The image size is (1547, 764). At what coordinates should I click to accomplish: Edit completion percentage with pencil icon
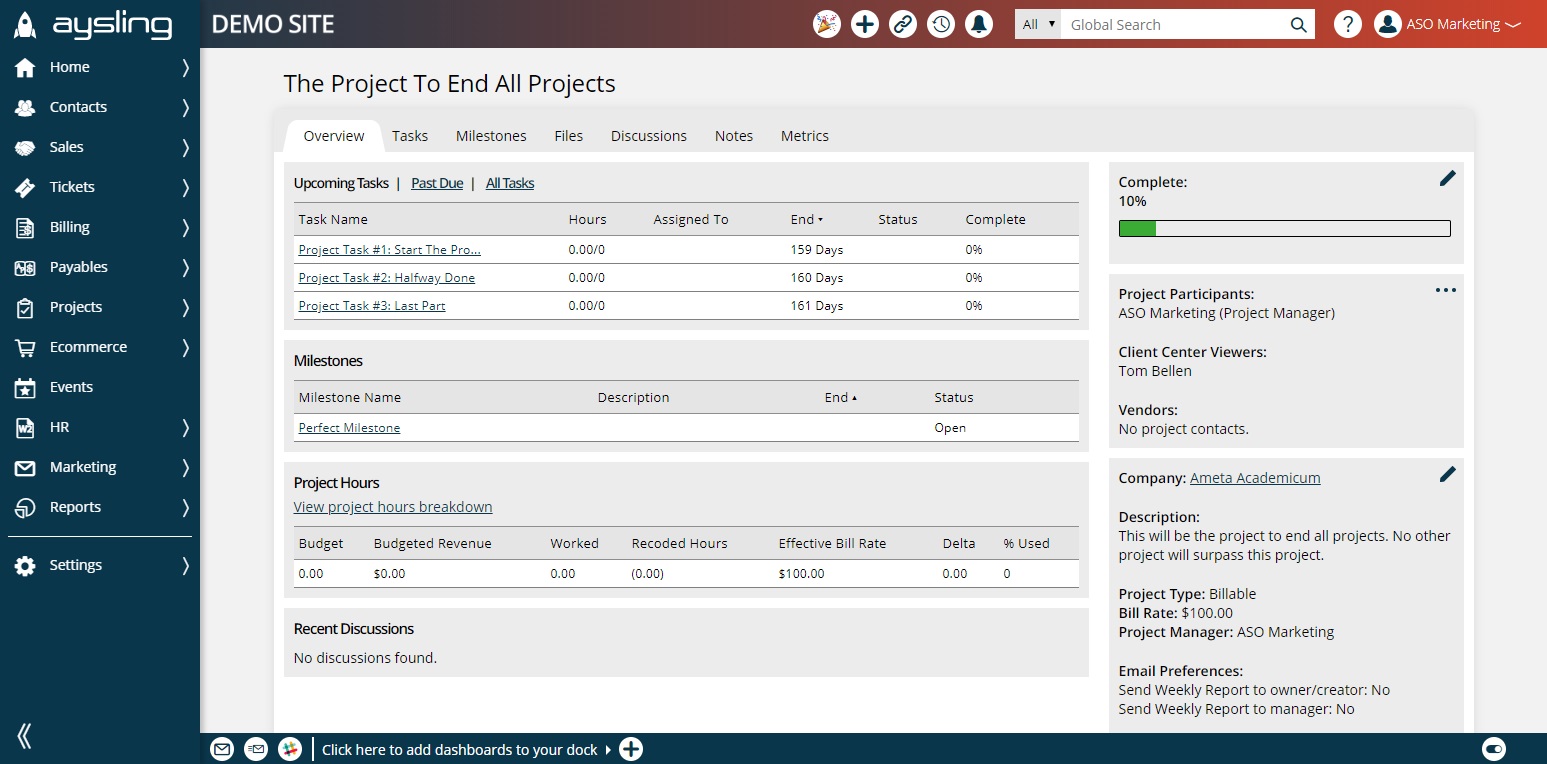[1447, 178]
